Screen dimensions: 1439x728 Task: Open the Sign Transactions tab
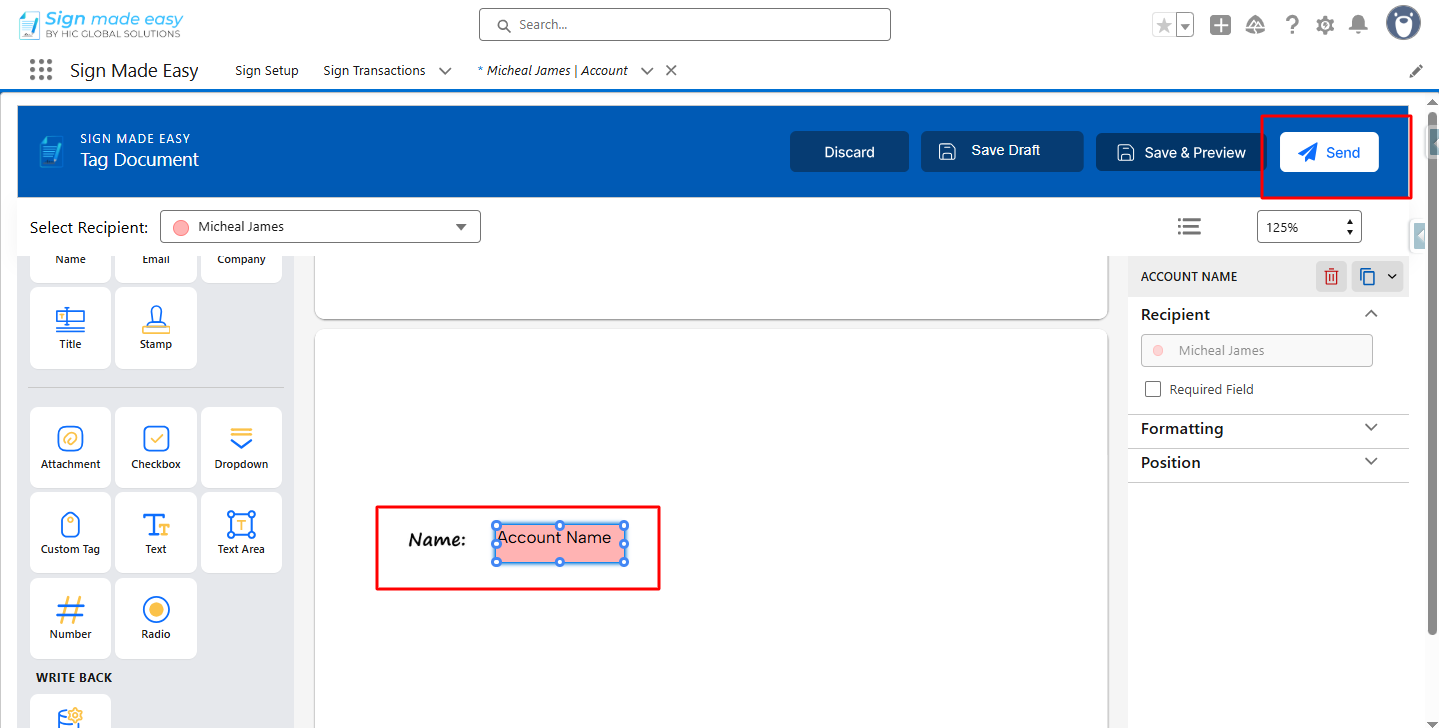click(x=374, y=71)
